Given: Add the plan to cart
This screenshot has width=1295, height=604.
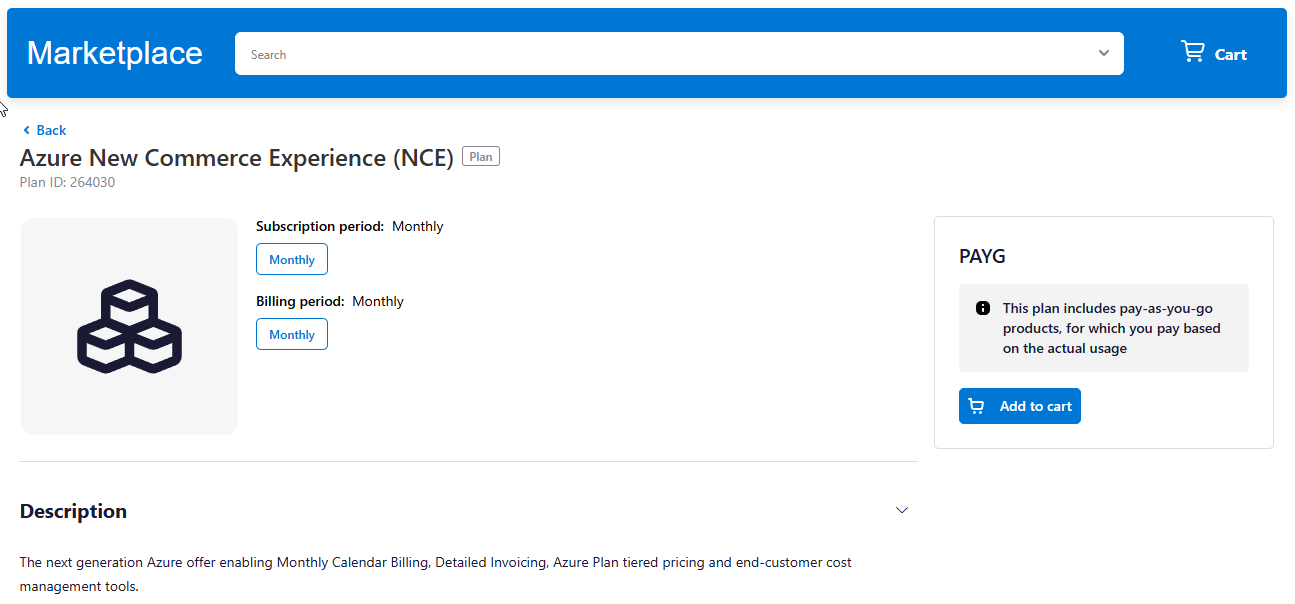Looking at the screenshot, I should 1019,406.
